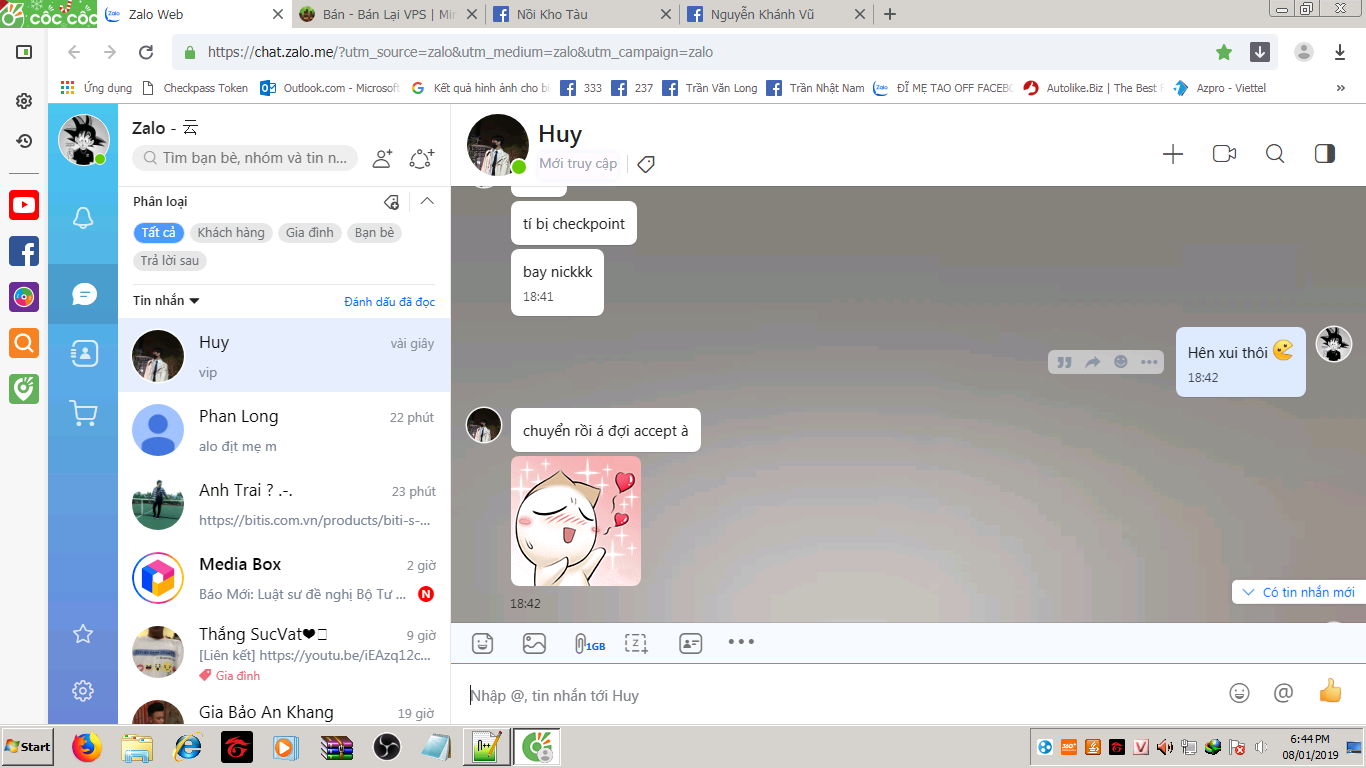Image resolution: width=1366 pixels, height=768 pixels.
Task: Open a new browser tab
Action: 890,14
